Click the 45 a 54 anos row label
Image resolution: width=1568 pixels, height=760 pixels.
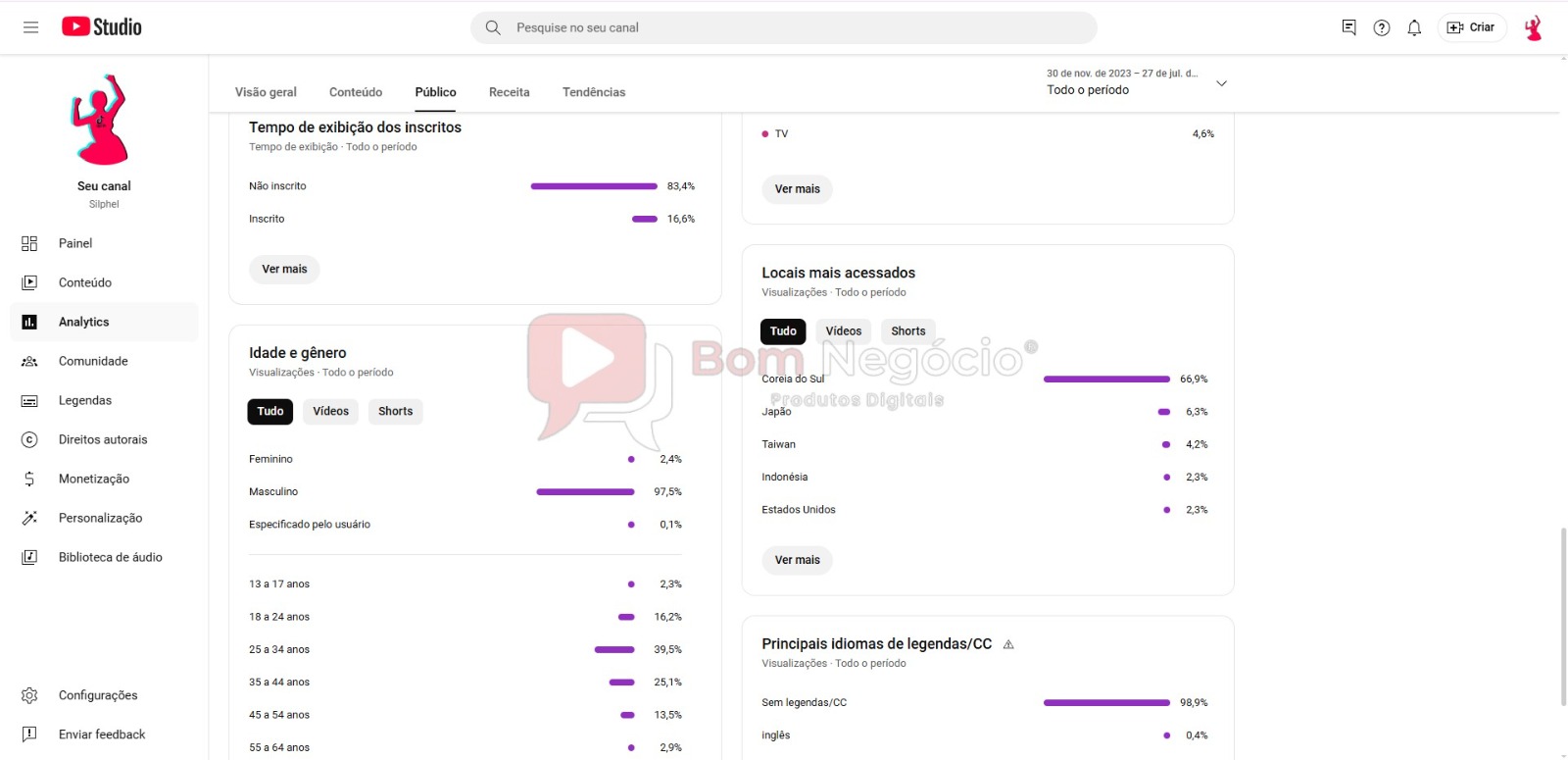click(x=279, y=716)
